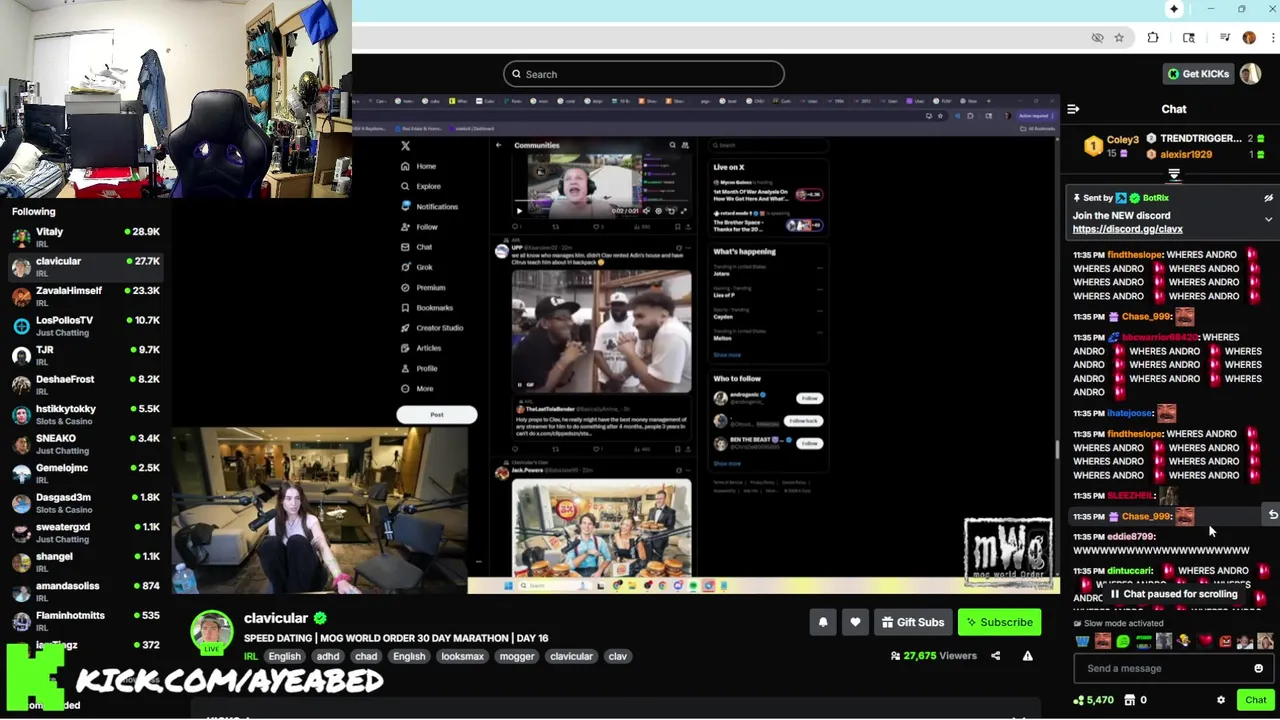This screenshot has width=1280, height=720.
Task: Click the Kick Search bar
Action: pyautogui.click(x=644, y=74)
